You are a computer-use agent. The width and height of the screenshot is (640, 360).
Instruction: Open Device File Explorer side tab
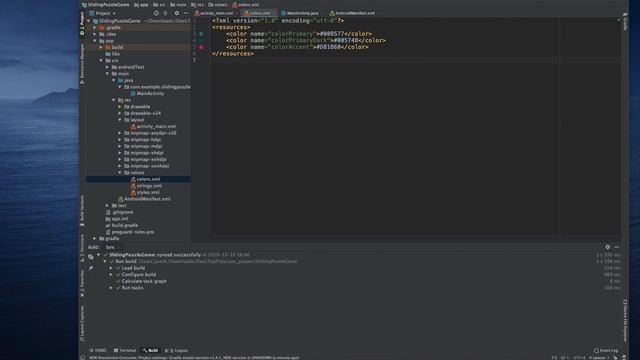[625, 321]
